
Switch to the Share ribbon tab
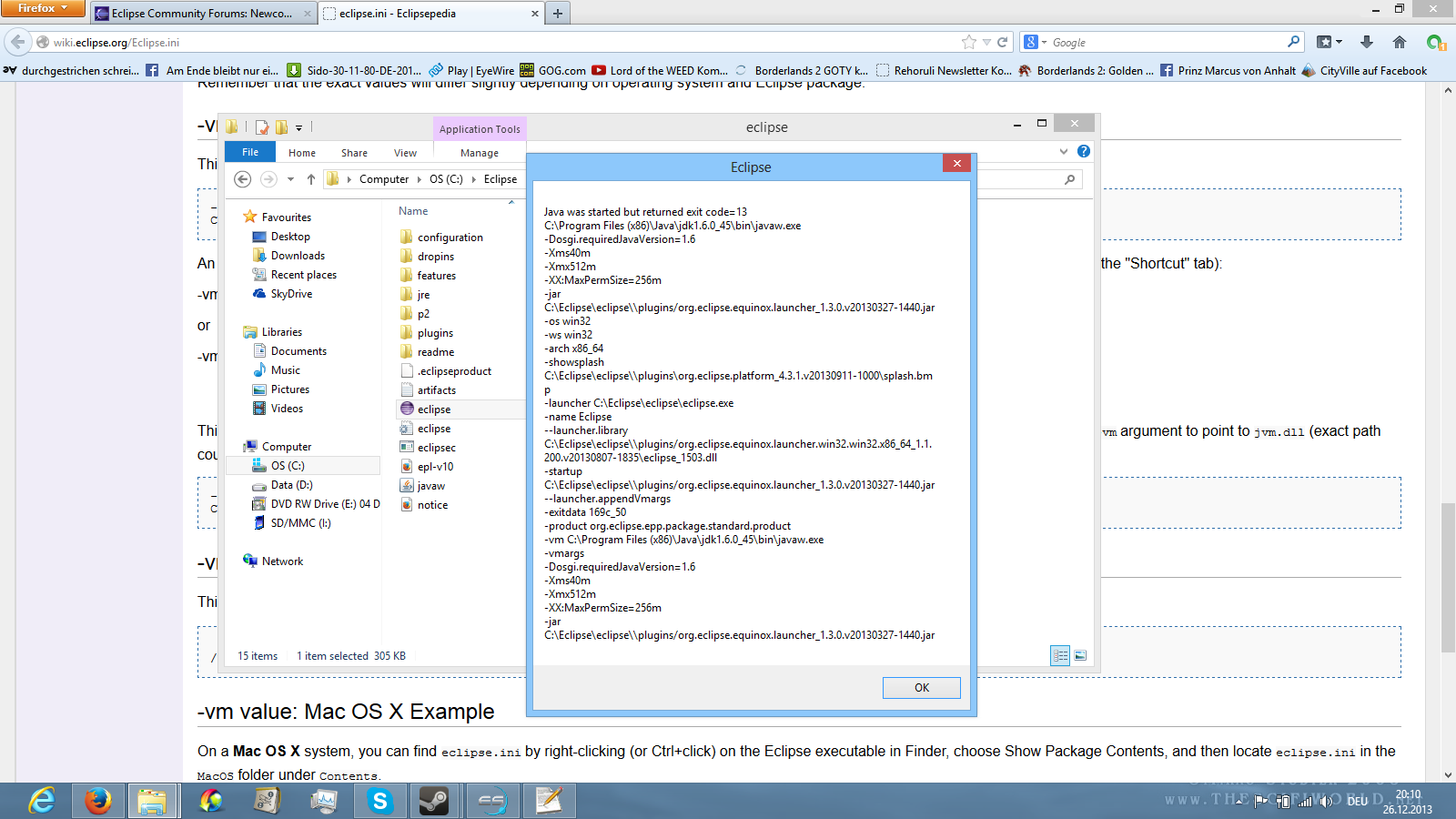pyautogui.click(x=354, y=153)
